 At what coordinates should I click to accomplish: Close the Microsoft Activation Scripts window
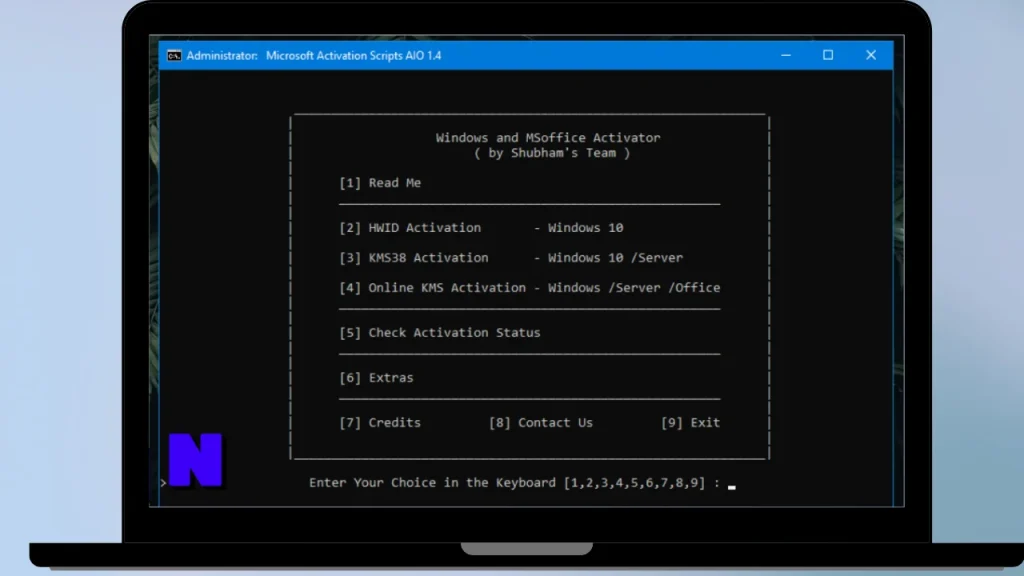tap(871, 56)
